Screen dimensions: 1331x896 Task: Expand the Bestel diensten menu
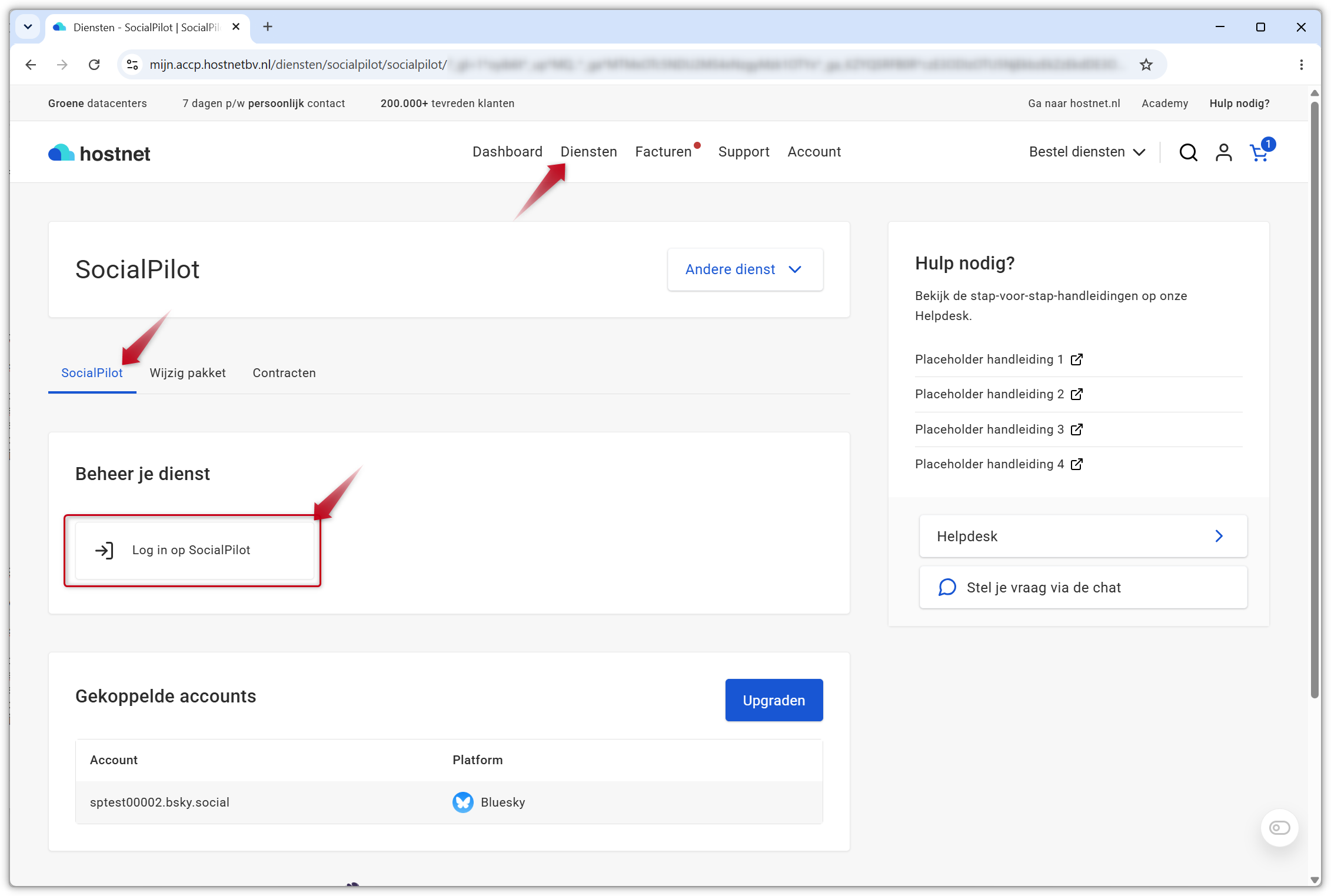[1087, 152]
